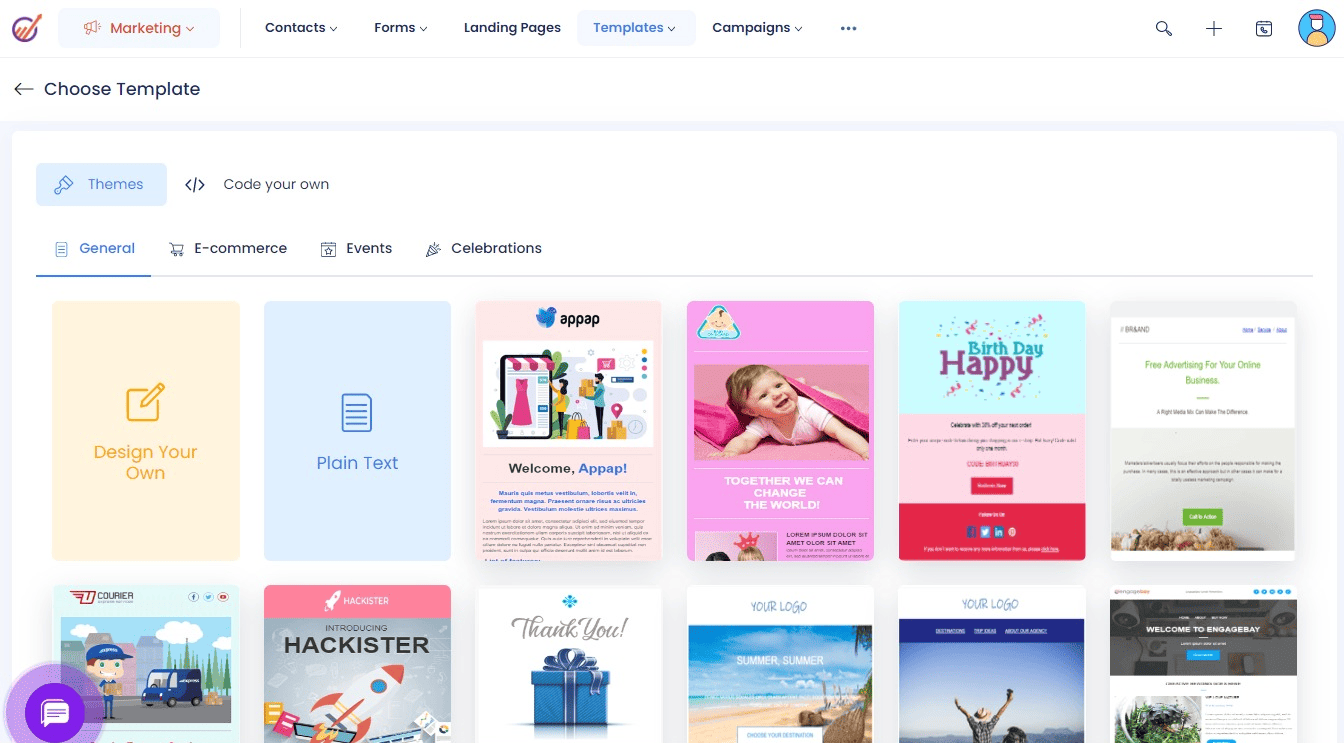Switch to the Celebrations tab
This screenshot has height=743, width=1344.
[x=484, y=249]
